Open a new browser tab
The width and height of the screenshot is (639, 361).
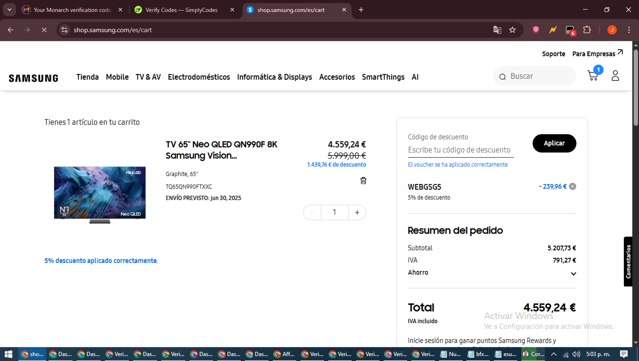(x=361, y=9)
